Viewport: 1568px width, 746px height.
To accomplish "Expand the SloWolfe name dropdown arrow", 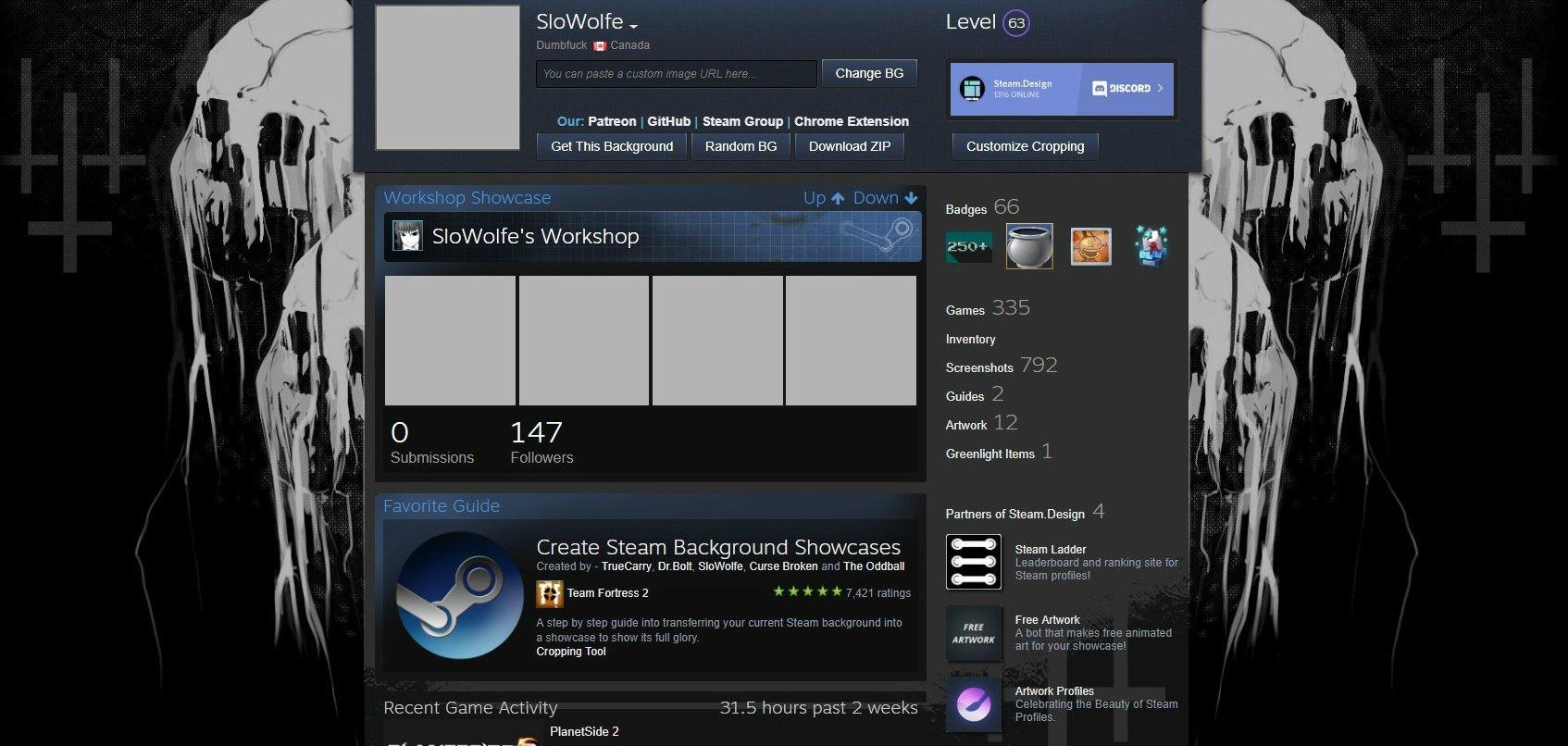I will pyautogui.click(x=633, y=27).
